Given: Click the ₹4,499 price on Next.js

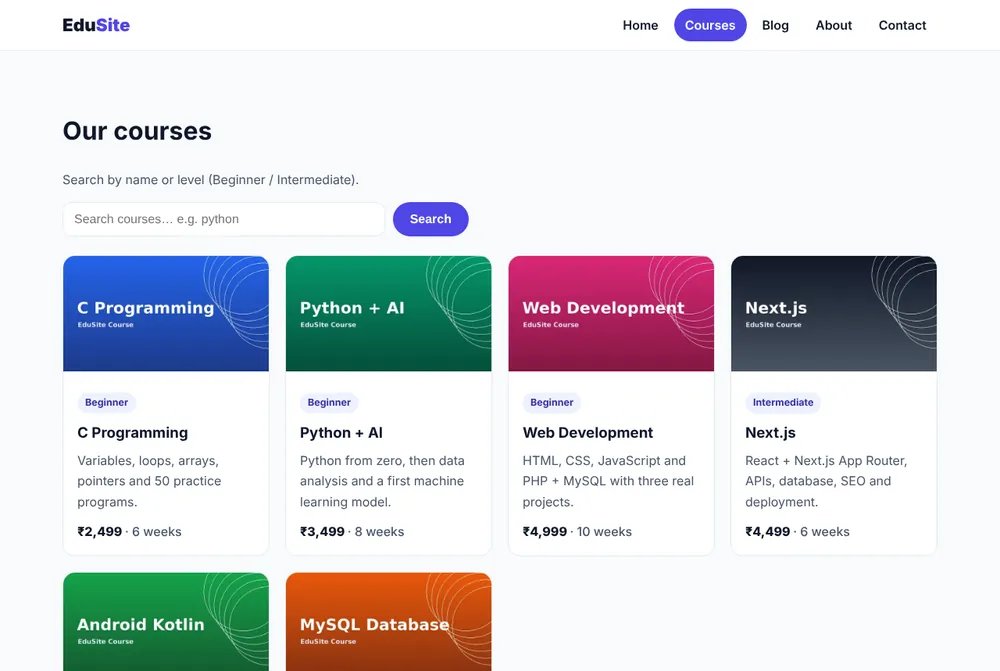Looking at the screenshot, I should click(767, 531).
